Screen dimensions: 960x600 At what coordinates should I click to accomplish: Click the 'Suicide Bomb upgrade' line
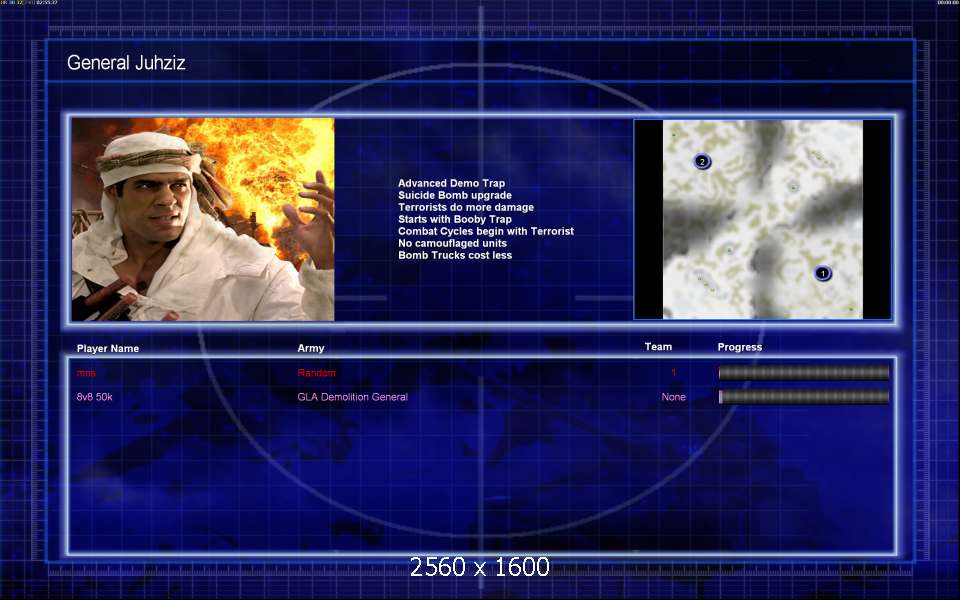pos(455,195)
